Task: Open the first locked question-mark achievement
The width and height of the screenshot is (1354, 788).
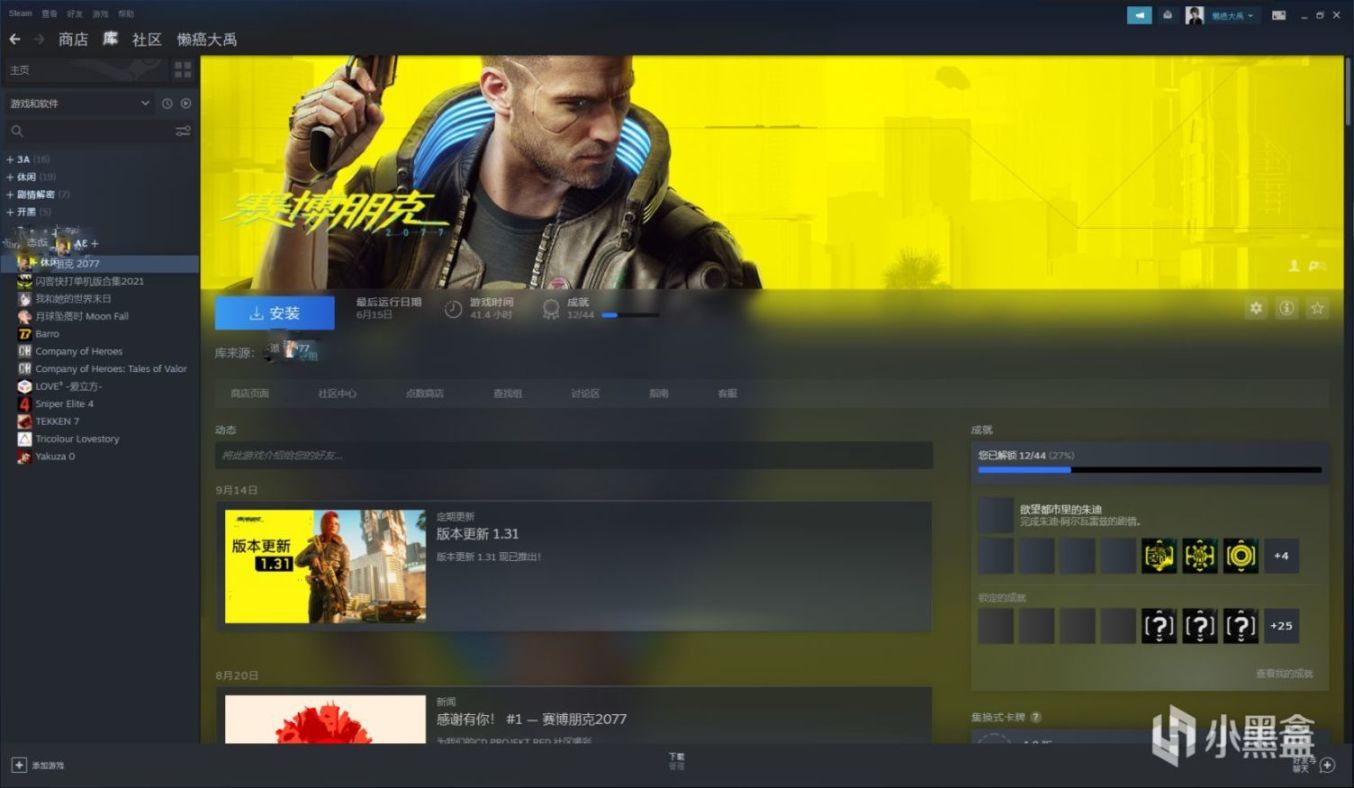Action: 1159,626
